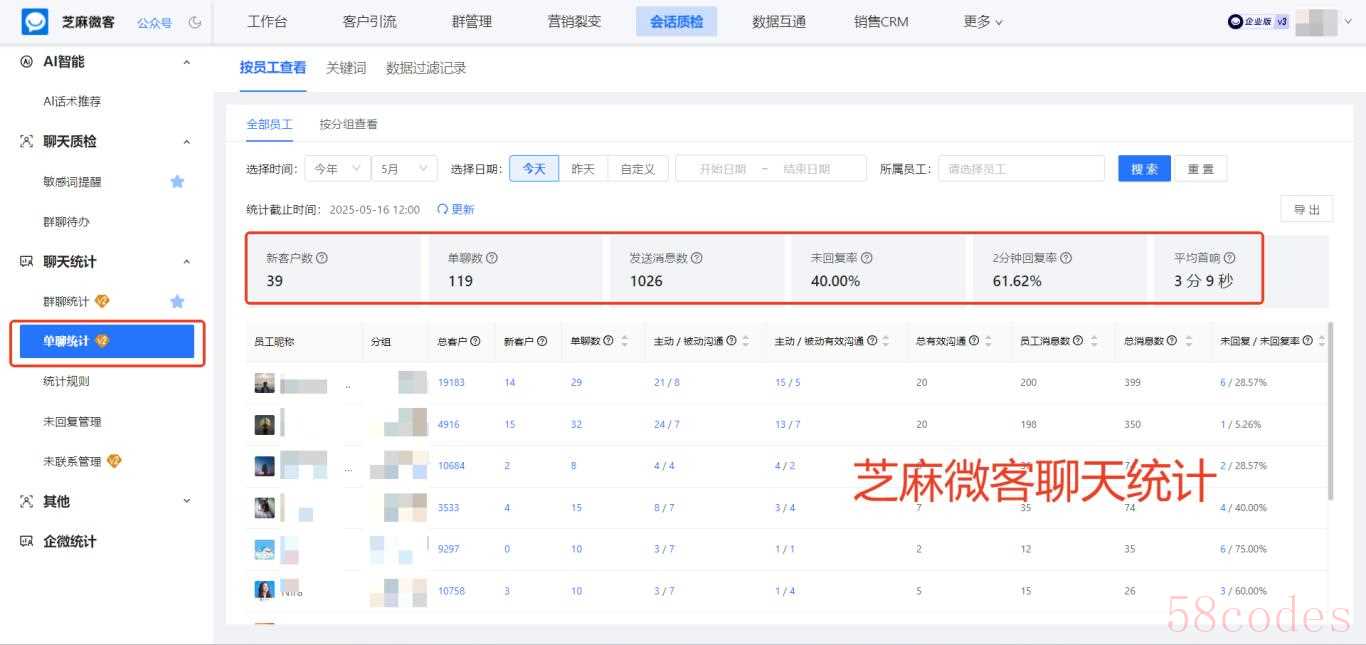Sort by 单聊数 column arrows

[625, 341]
